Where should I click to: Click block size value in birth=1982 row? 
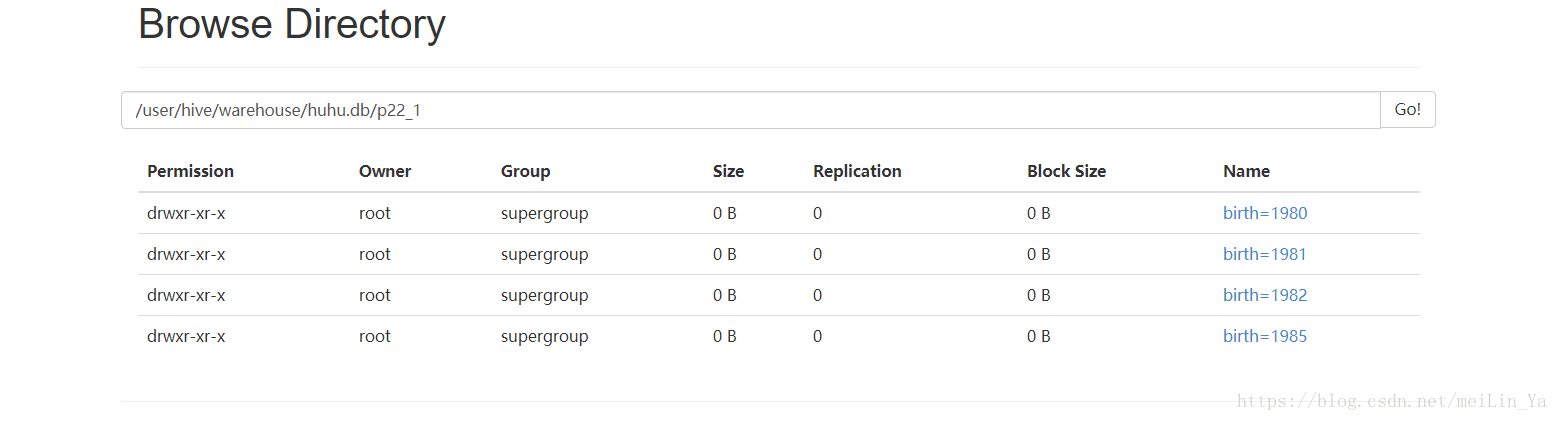tap(1039, 295)
